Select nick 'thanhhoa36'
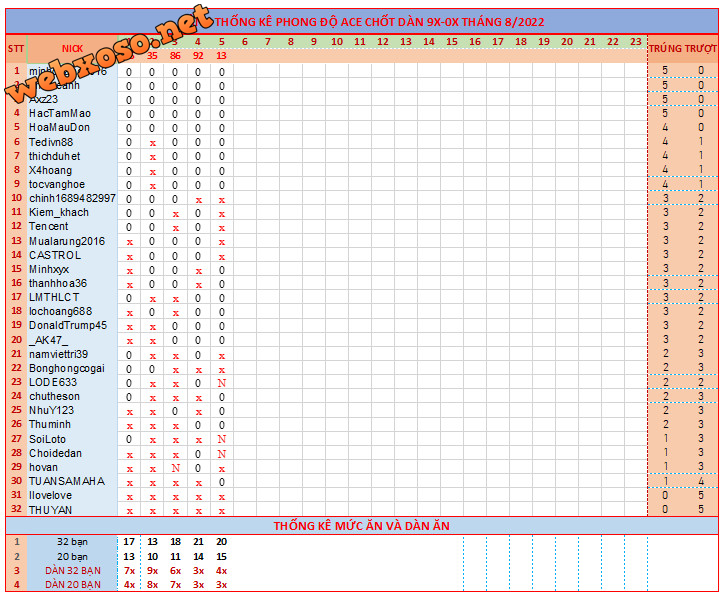The width and height of the screenshot is (724, 596). click(58, 283)
